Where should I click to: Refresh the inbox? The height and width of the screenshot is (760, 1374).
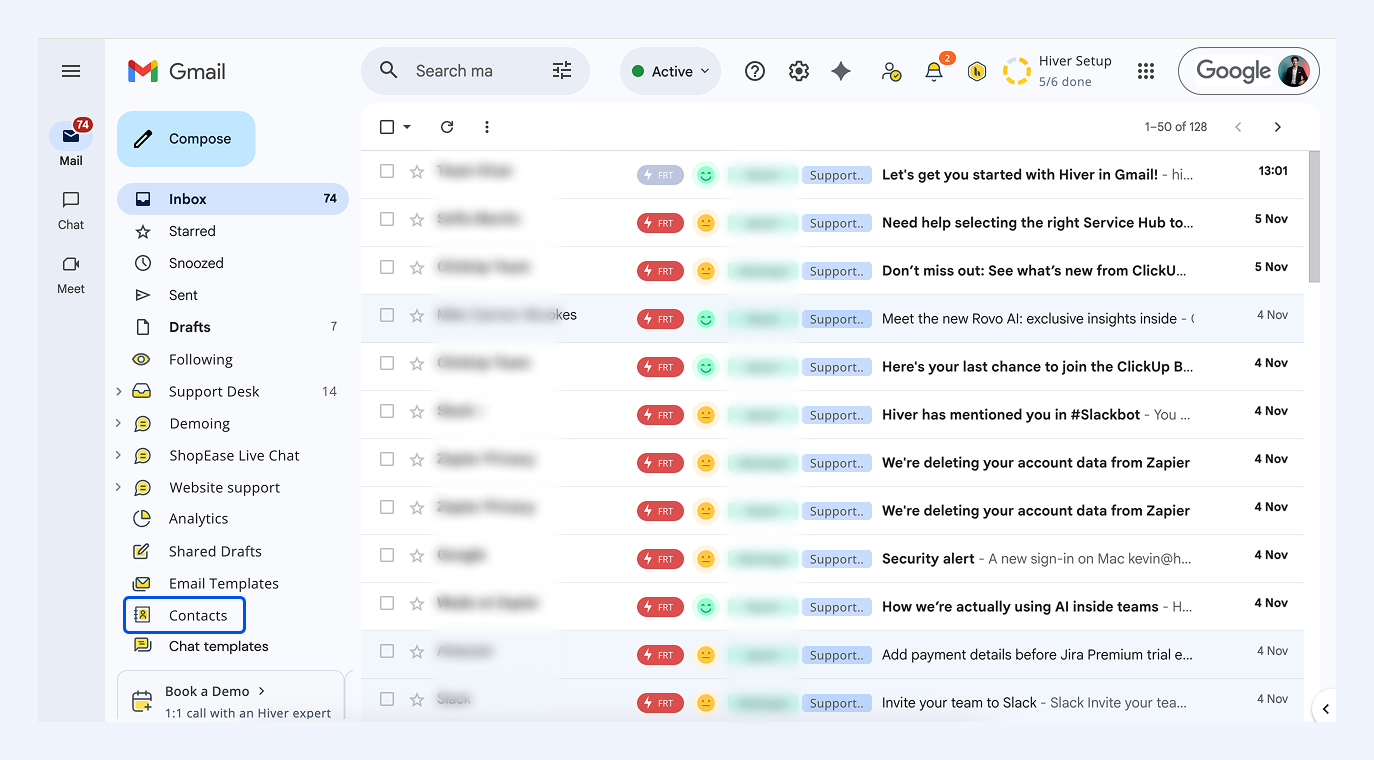coord(447,127)
